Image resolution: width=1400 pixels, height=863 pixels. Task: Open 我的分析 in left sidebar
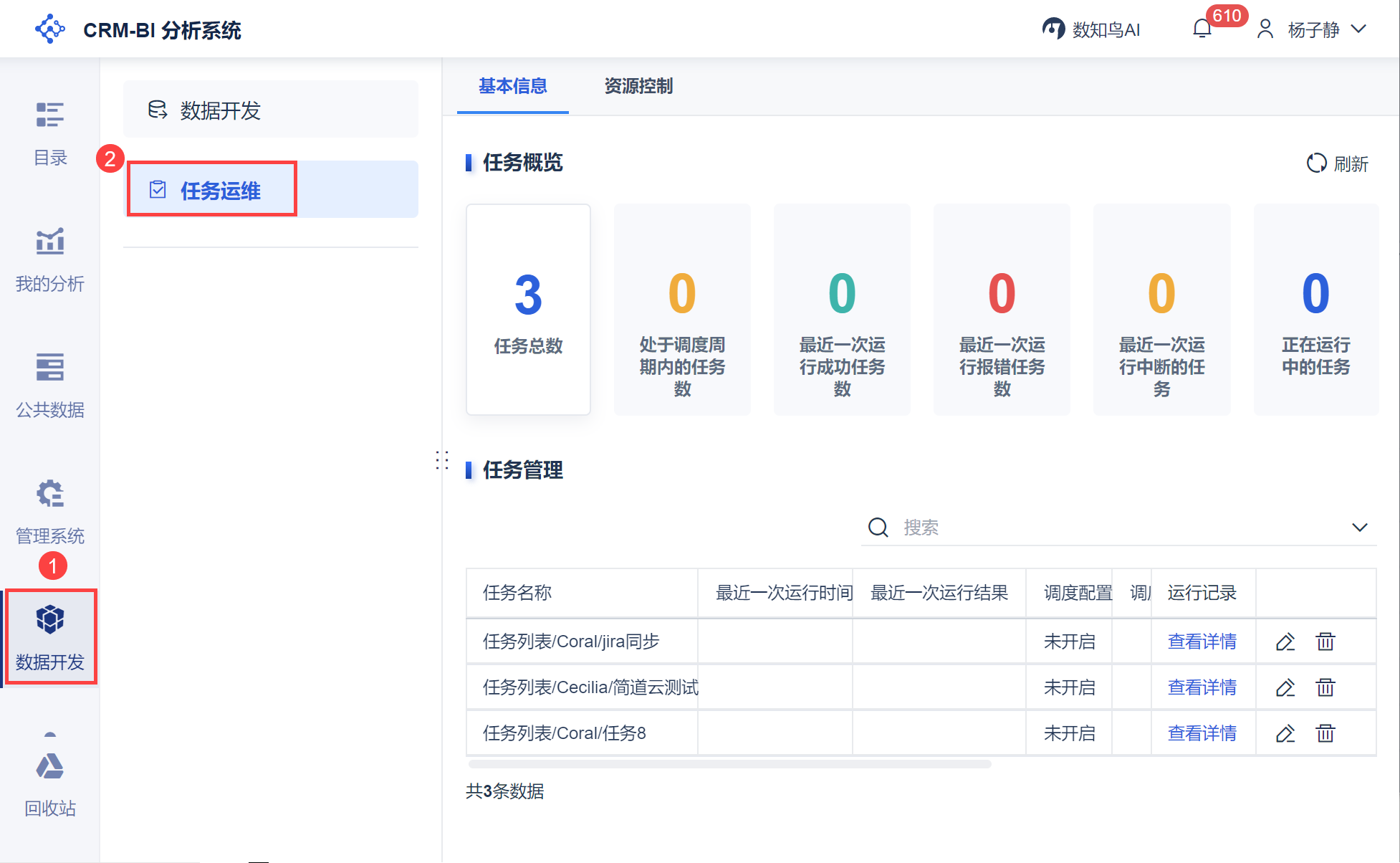(50, 242)
